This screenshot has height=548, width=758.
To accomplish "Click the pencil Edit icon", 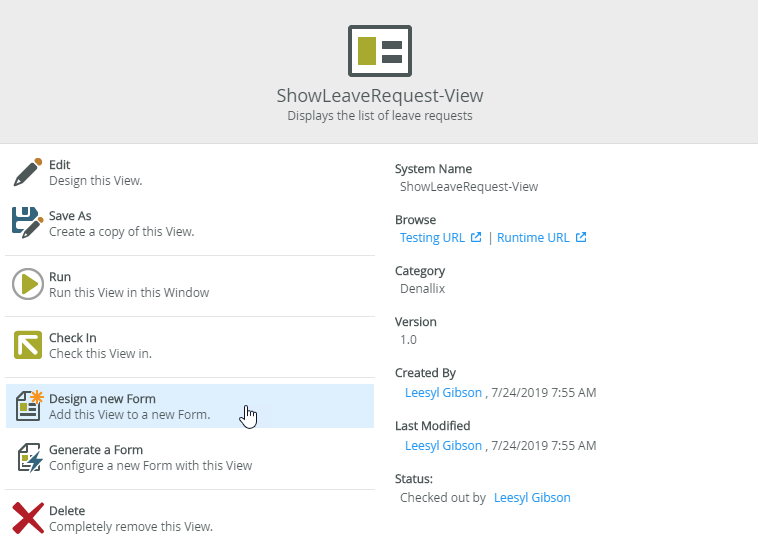I will coord(28,172).
